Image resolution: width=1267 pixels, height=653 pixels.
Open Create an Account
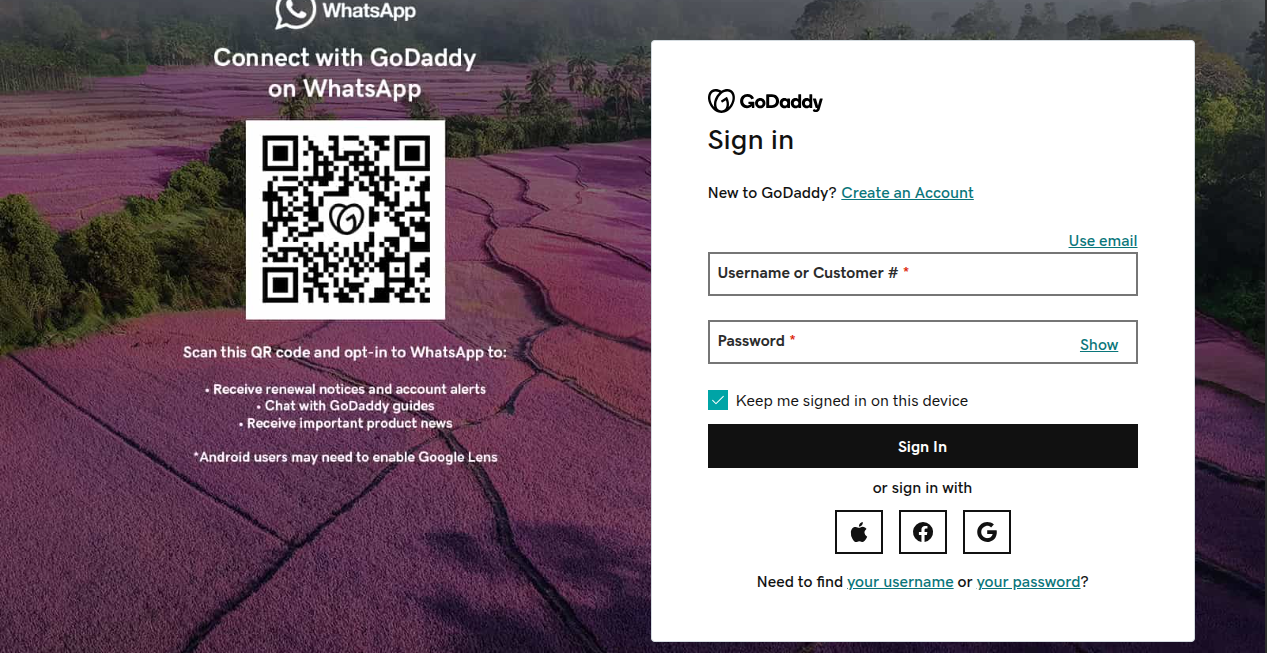pos(907,192)
